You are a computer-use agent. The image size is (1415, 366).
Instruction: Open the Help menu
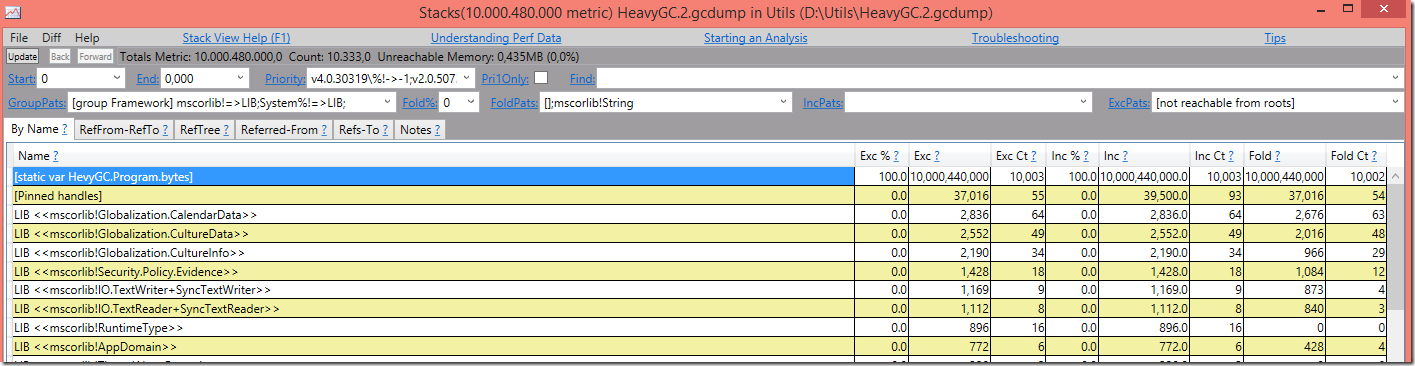(87, 38)
